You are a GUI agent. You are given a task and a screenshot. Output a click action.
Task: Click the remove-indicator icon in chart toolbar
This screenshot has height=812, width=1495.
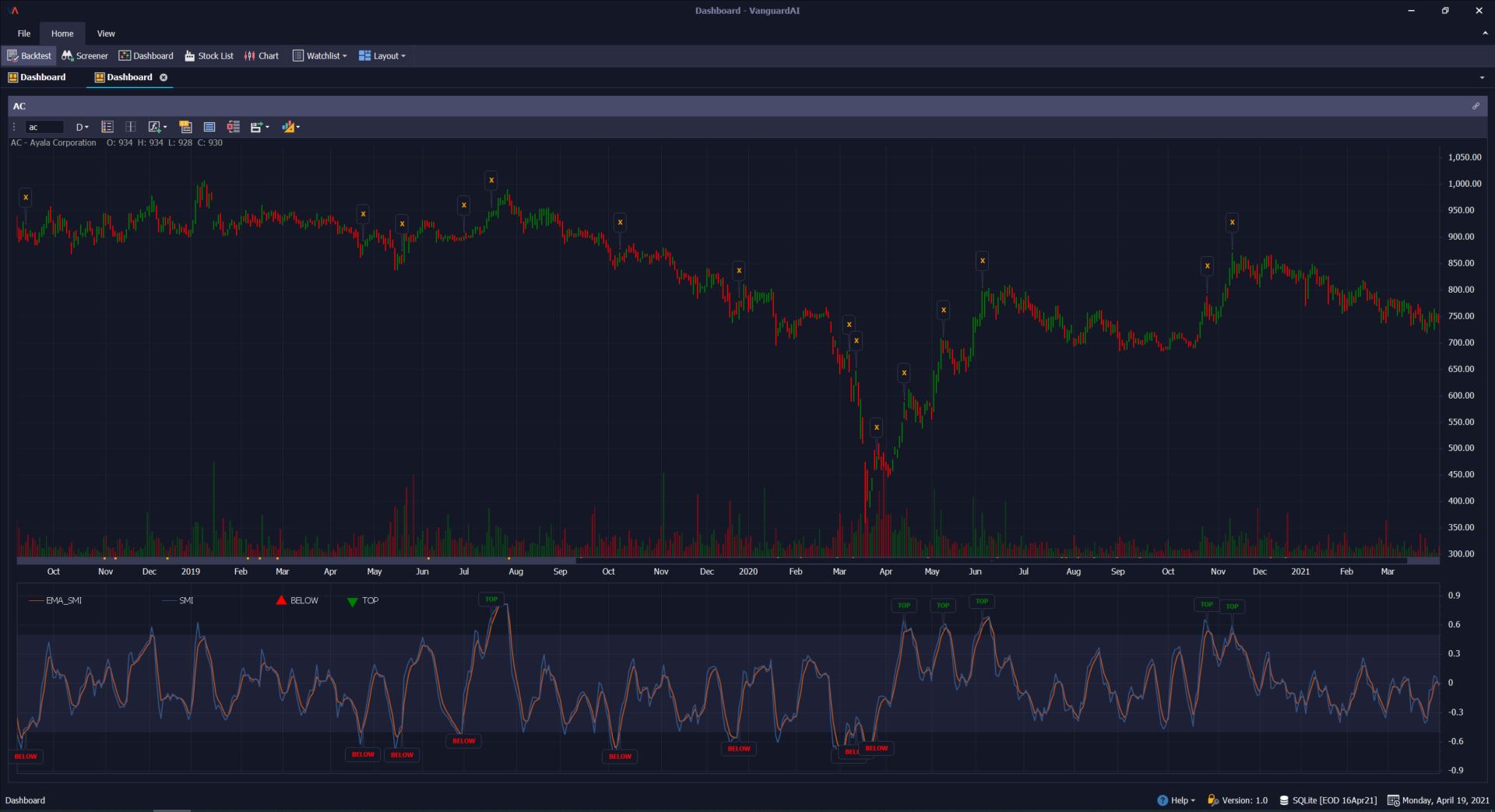[234, 126]
